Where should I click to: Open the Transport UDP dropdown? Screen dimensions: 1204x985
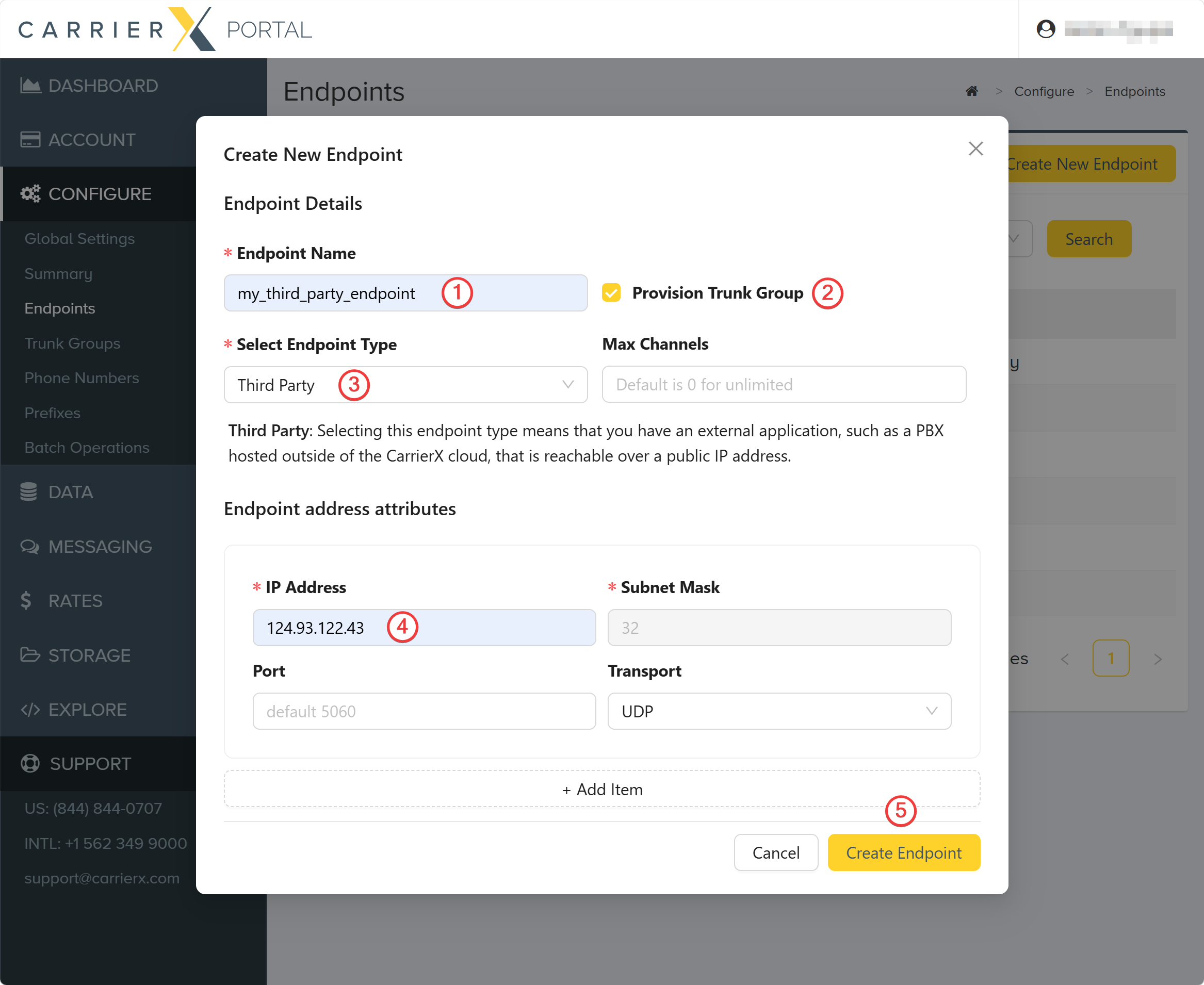point(779,711)
